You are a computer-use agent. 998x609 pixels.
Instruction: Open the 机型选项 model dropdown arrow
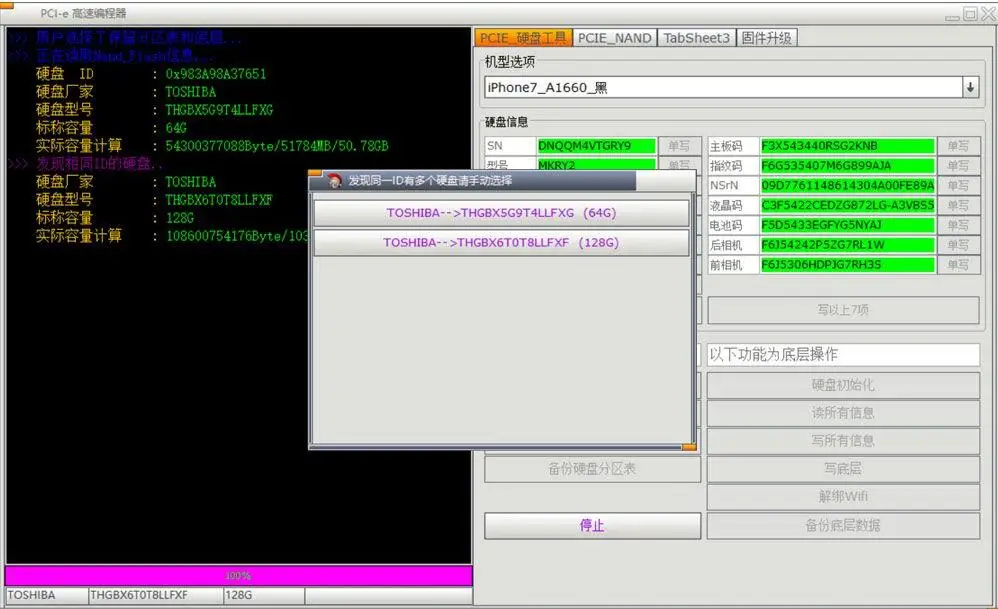point(969,87)
